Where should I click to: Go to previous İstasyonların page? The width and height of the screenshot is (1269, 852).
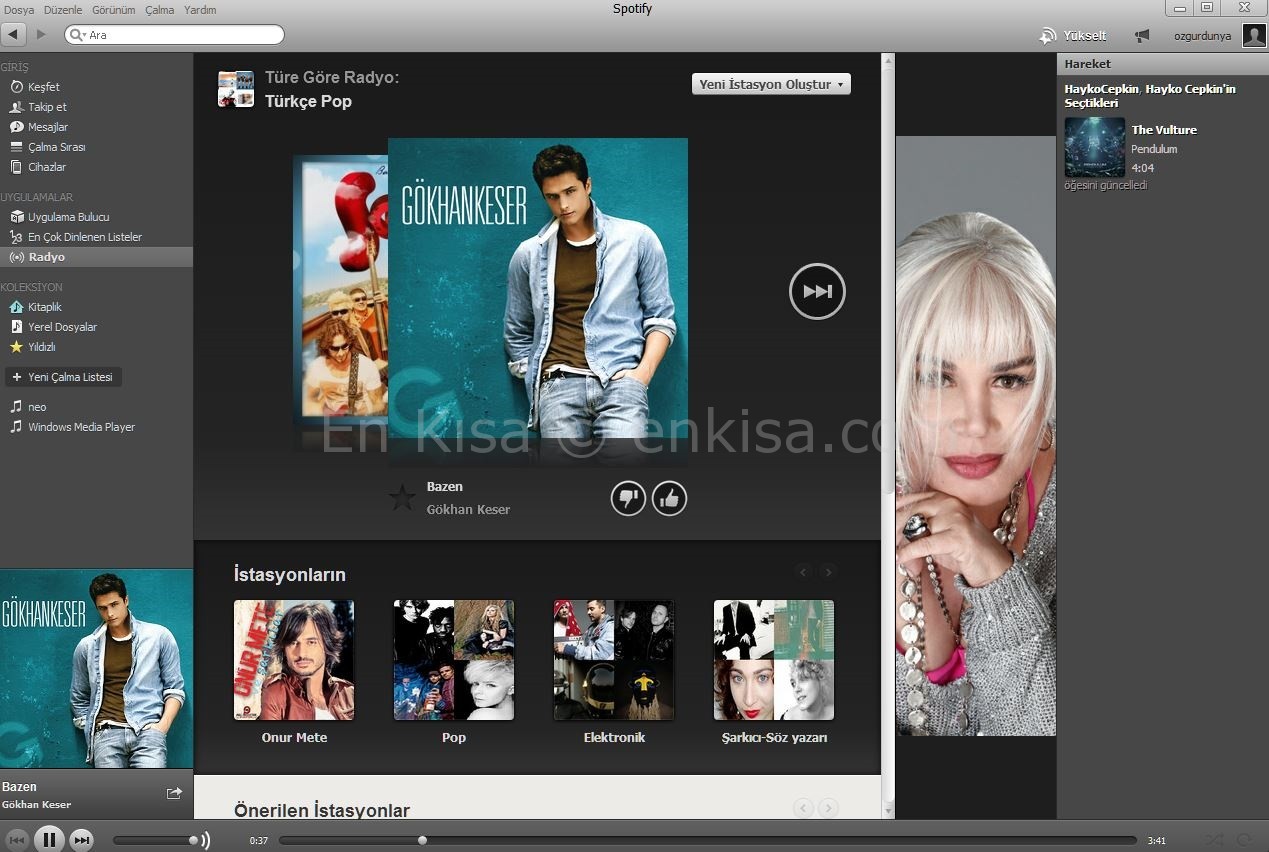click(x=803, y=572)
